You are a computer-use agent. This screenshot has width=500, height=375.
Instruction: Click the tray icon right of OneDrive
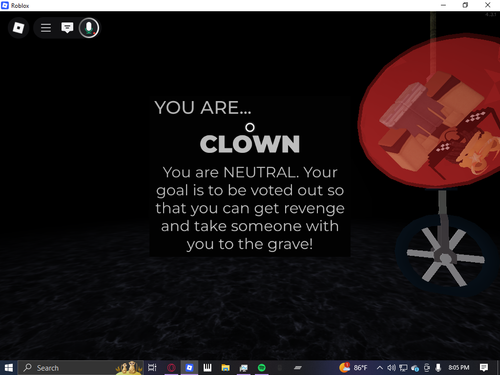pos(427,368)
